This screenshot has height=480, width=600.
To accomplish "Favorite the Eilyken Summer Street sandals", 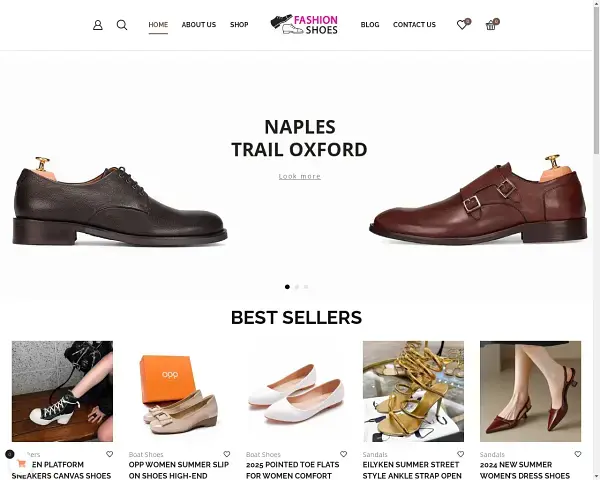I will [x=461, y=454].
